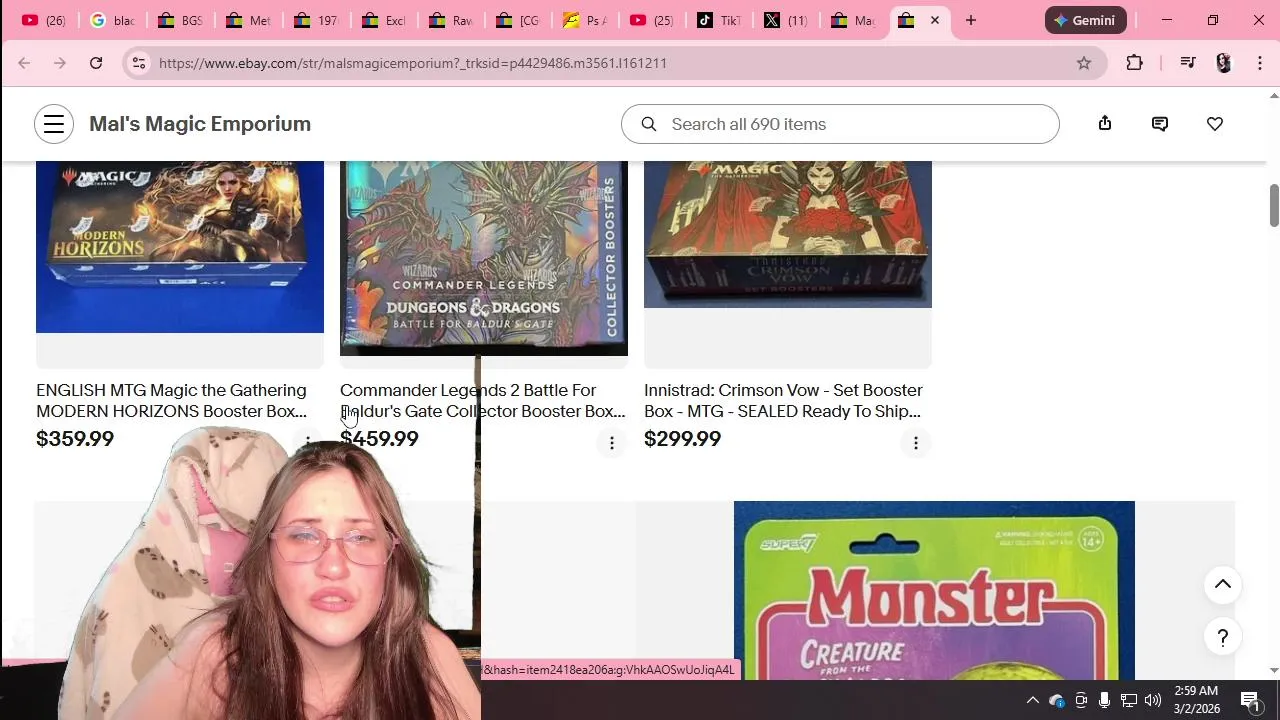Click the Commander Legends Collector Boosters image
This screenshot has width=1280, height=720.
[484, 258]
